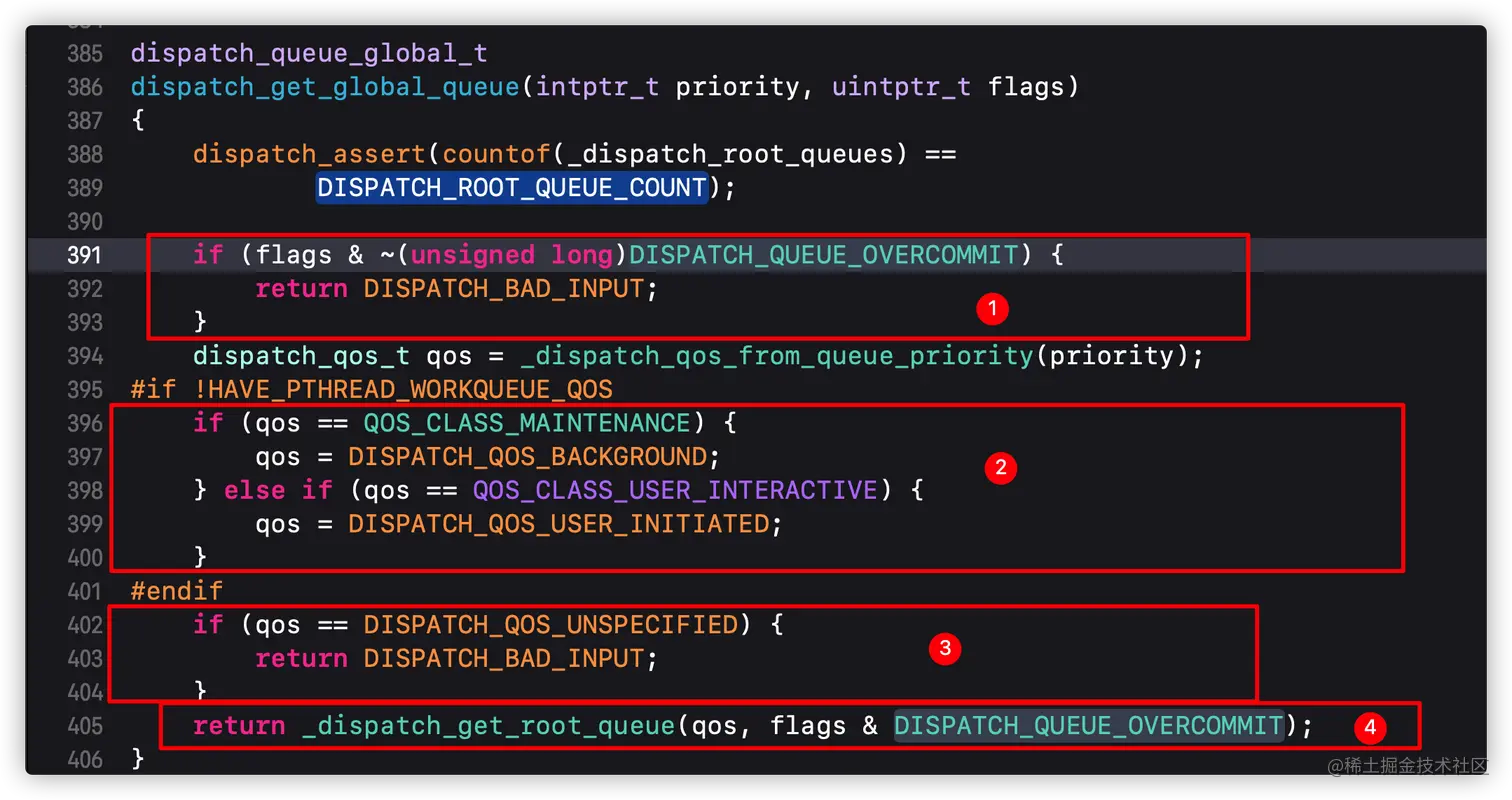Click line number 402 in the gutter
The height and width of the screenshot is (800, 1512).
(x=85, y=625)
